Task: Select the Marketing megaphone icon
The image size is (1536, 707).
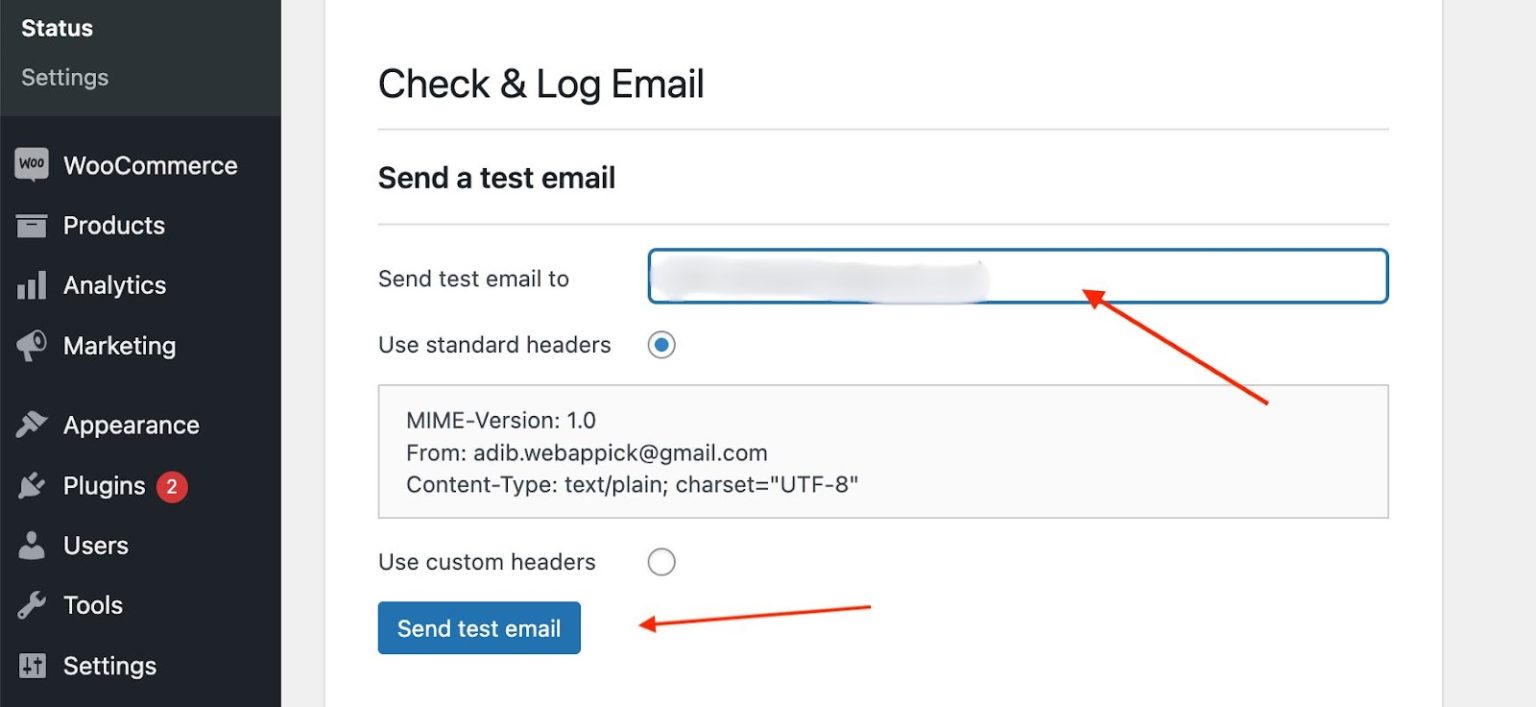Action: point(31,345)
